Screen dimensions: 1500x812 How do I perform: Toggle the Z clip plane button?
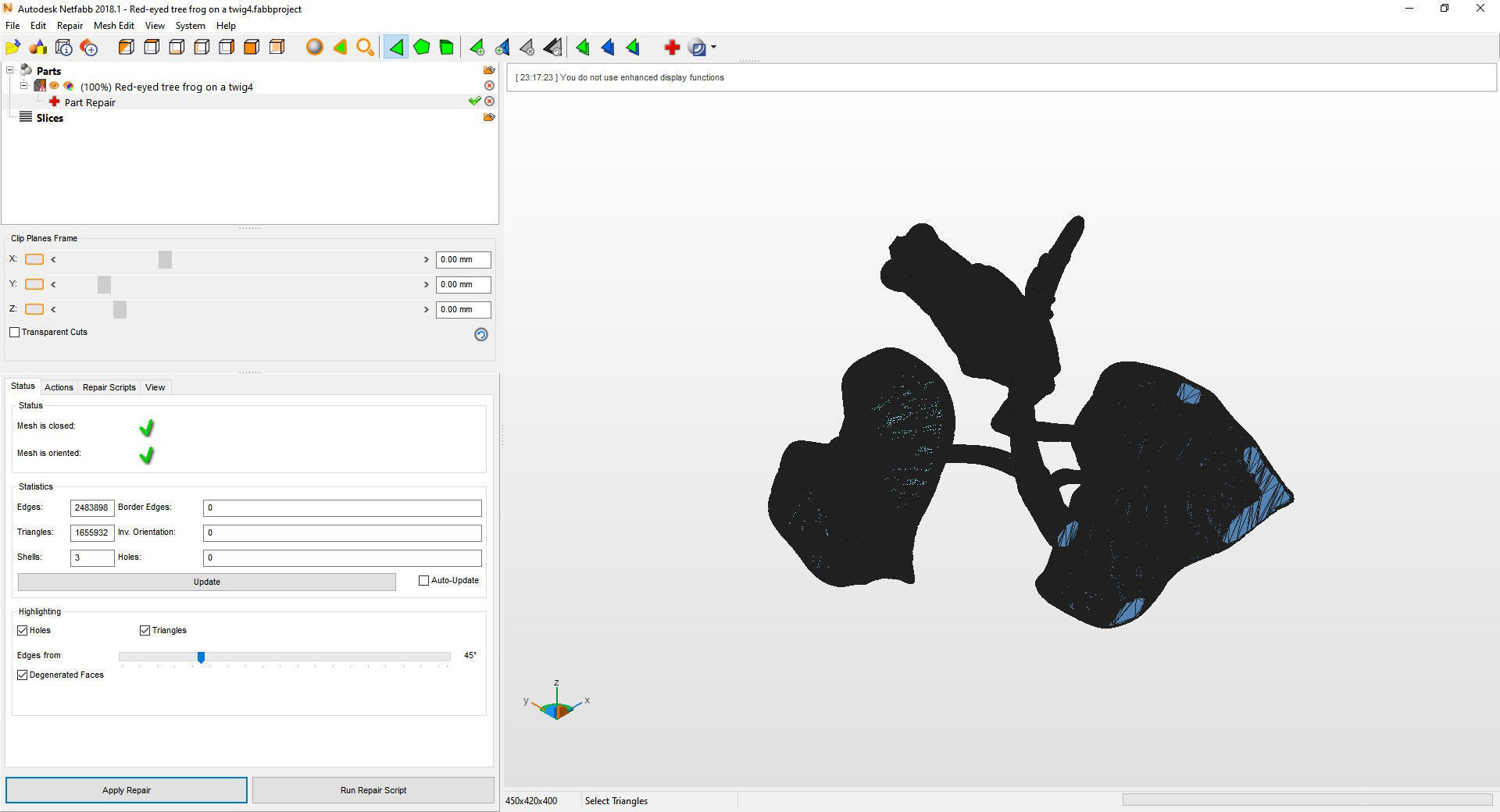[34, 309]
